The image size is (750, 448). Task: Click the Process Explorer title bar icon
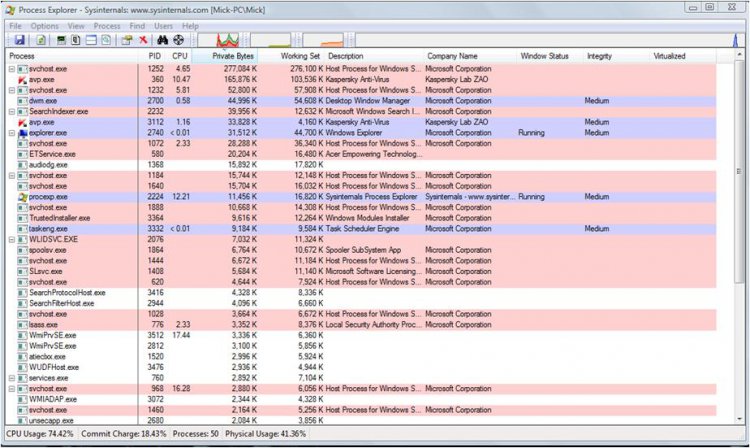10,10
